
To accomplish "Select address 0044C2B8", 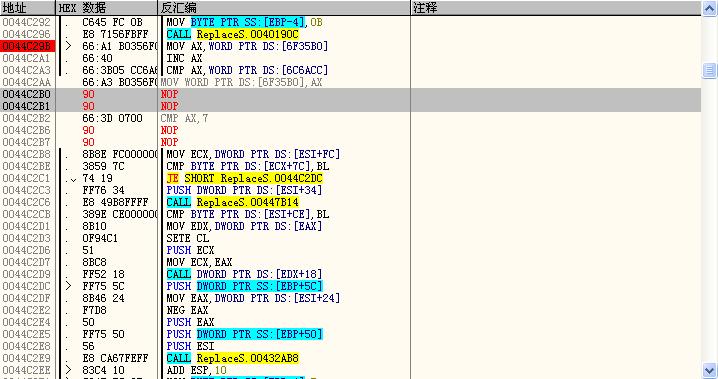I will (27, 154).
